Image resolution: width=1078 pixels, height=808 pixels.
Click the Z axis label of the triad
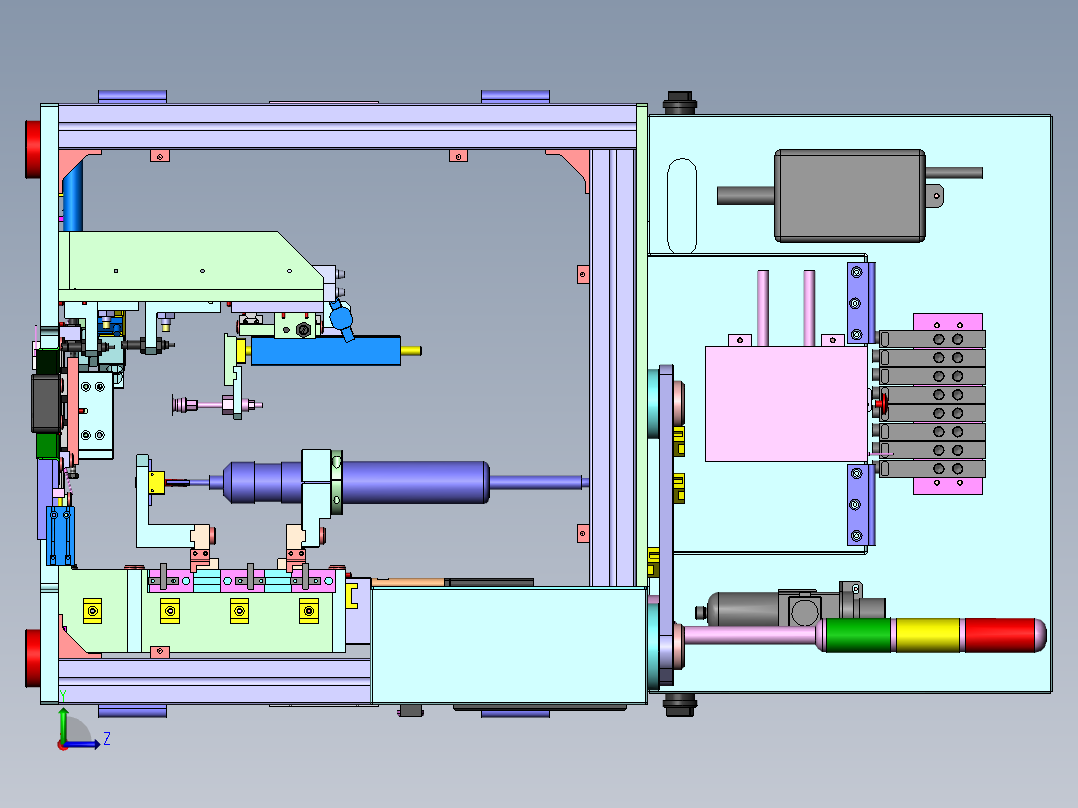click(107, 739)
